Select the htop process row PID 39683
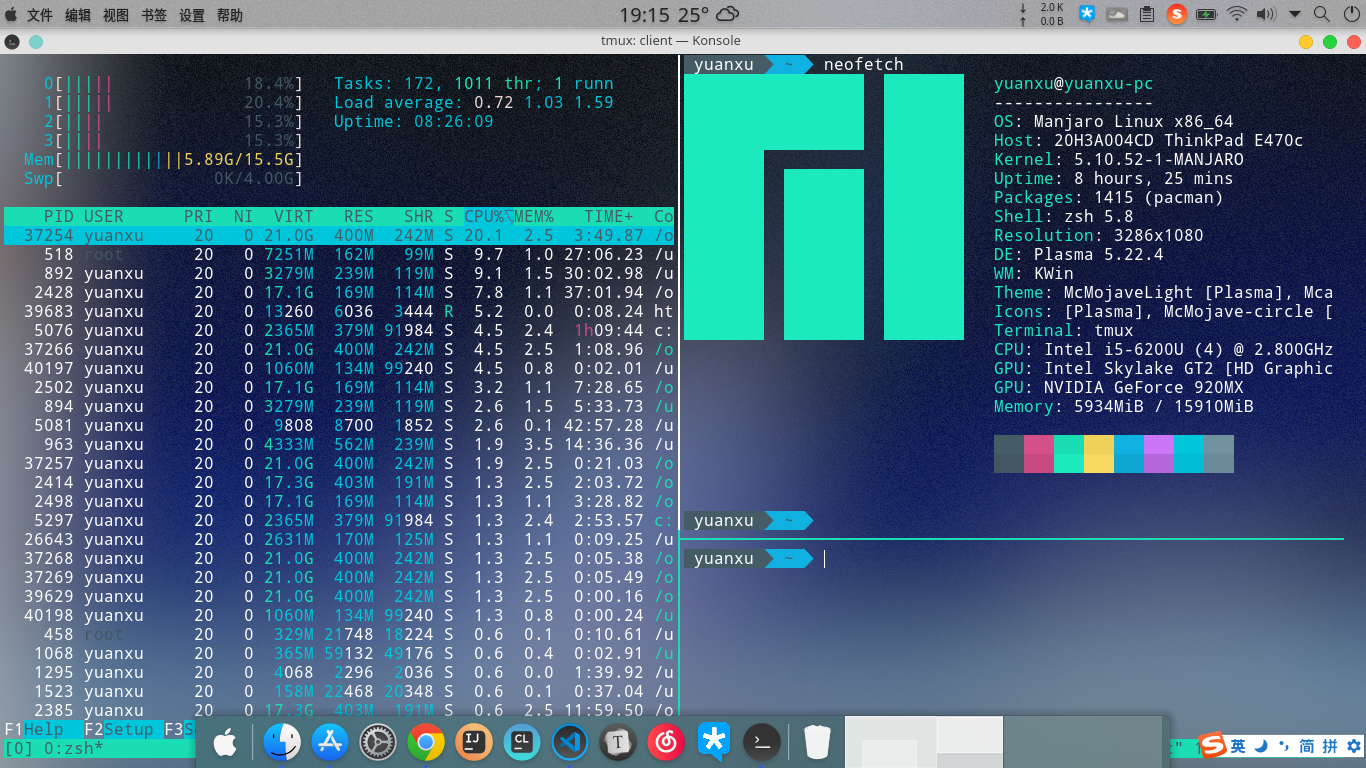The image size is (1366, 768). click(x=339, y=311)
